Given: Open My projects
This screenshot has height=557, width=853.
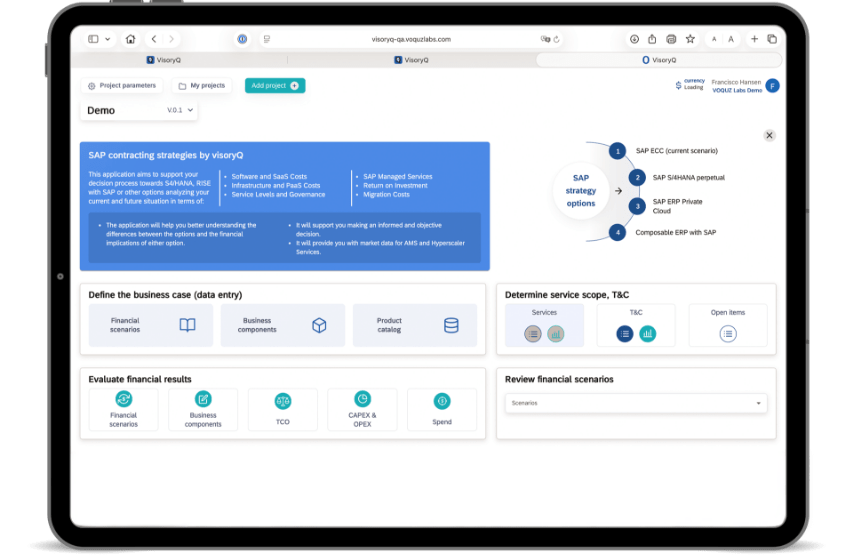Looking at the screenshot, I should click(x=202, y=85).
